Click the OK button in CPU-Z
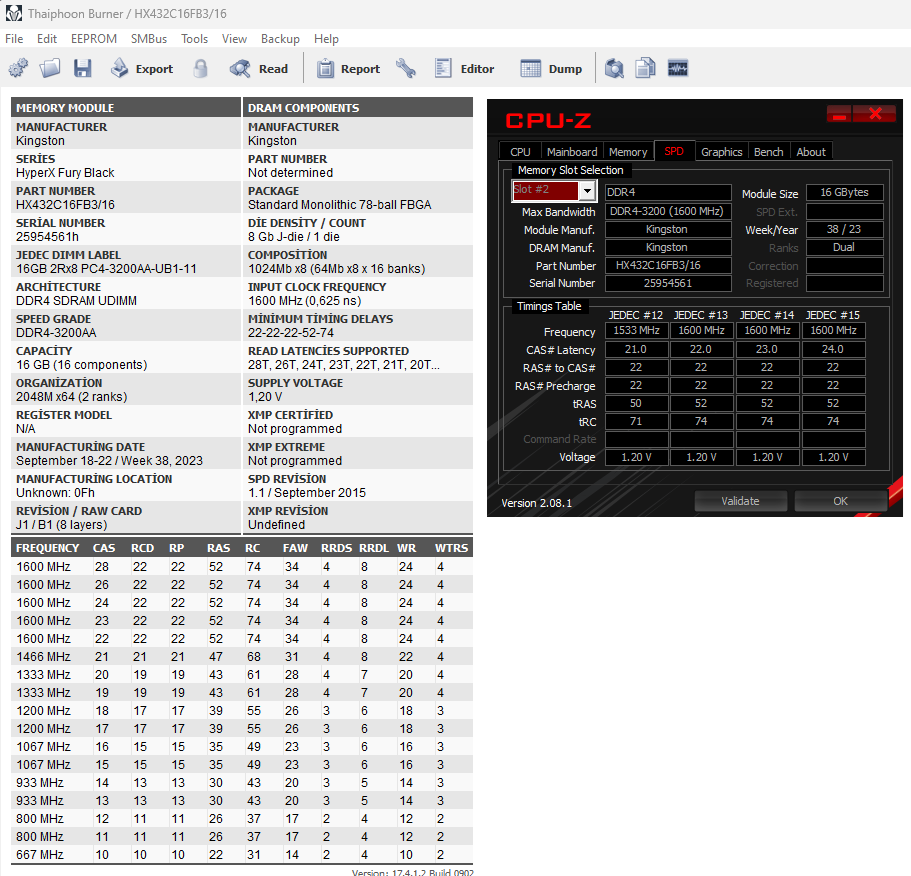Image resolution: width=911 pixels, height=876 pixels. [840, 501]
